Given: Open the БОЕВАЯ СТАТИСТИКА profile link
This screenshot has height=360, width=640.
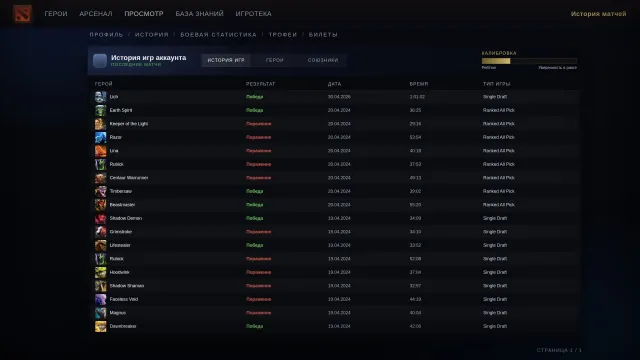Looking at the screenshot, I should pyautogui.click(x=218, y=35).
